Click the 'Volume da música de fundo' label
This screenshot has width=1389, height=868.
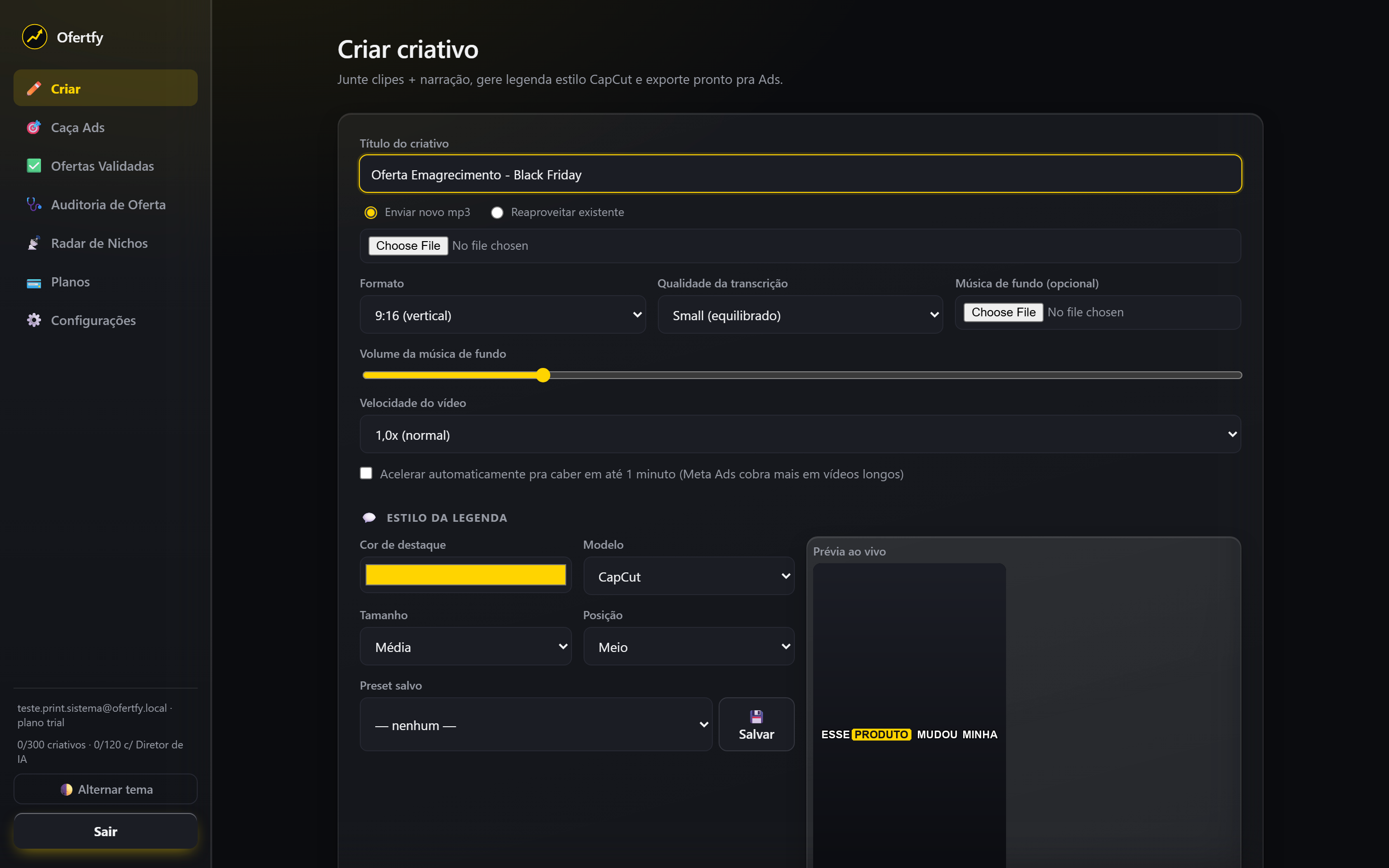433,353
